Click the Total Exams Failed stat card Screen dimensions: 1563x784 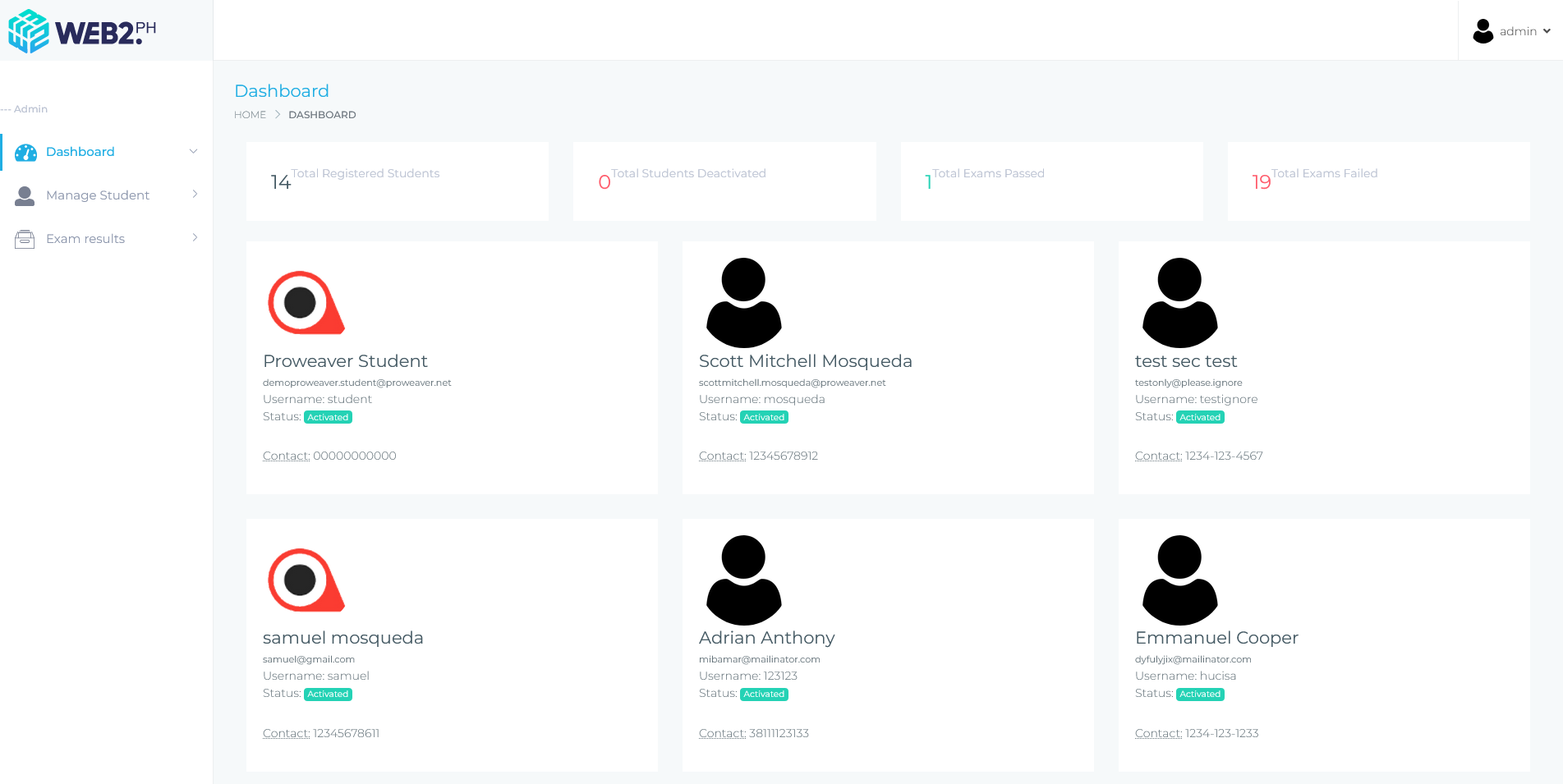1378,181
